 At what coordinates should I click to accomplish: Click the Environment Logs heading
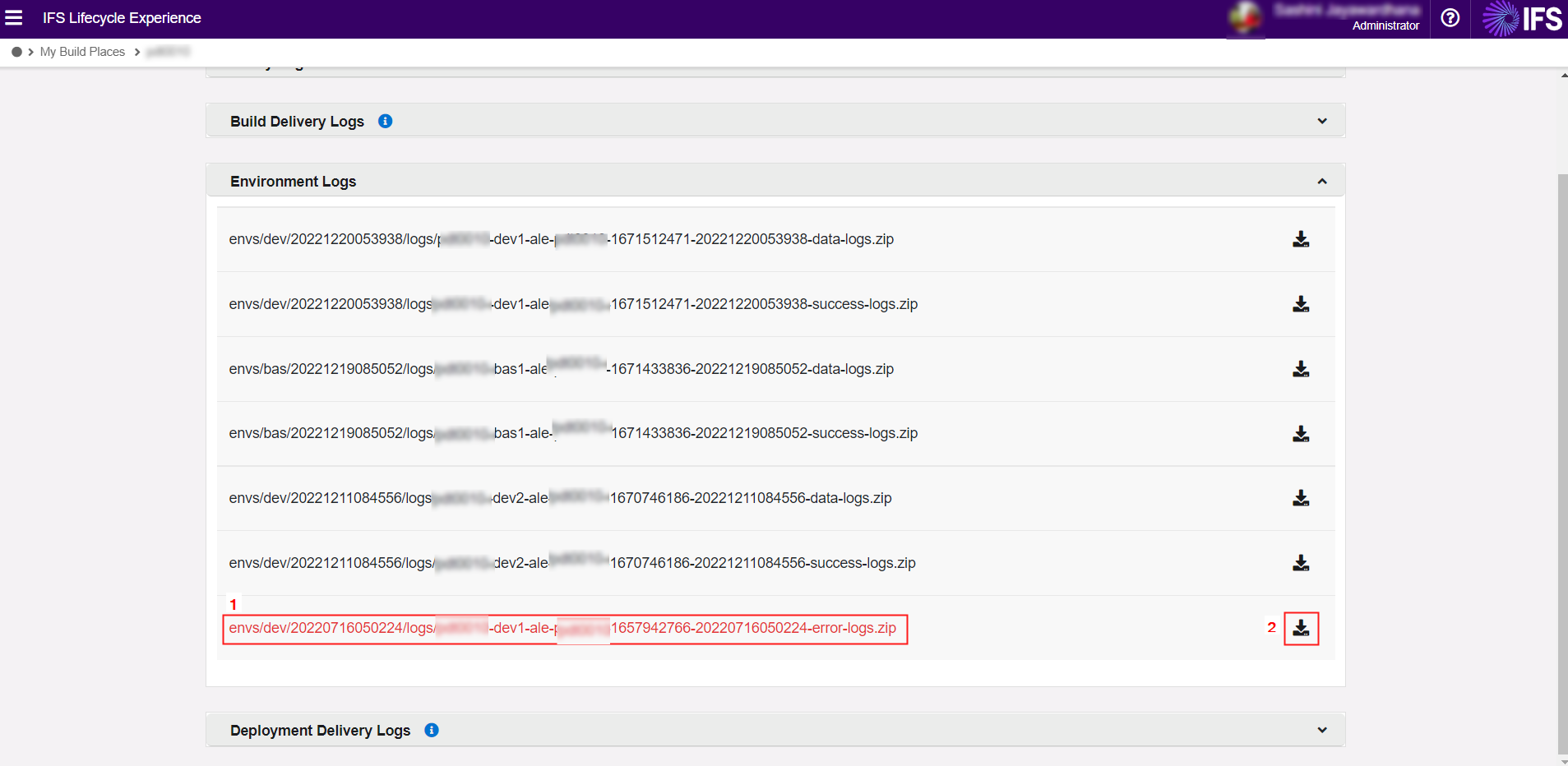(x=293, y=181)
